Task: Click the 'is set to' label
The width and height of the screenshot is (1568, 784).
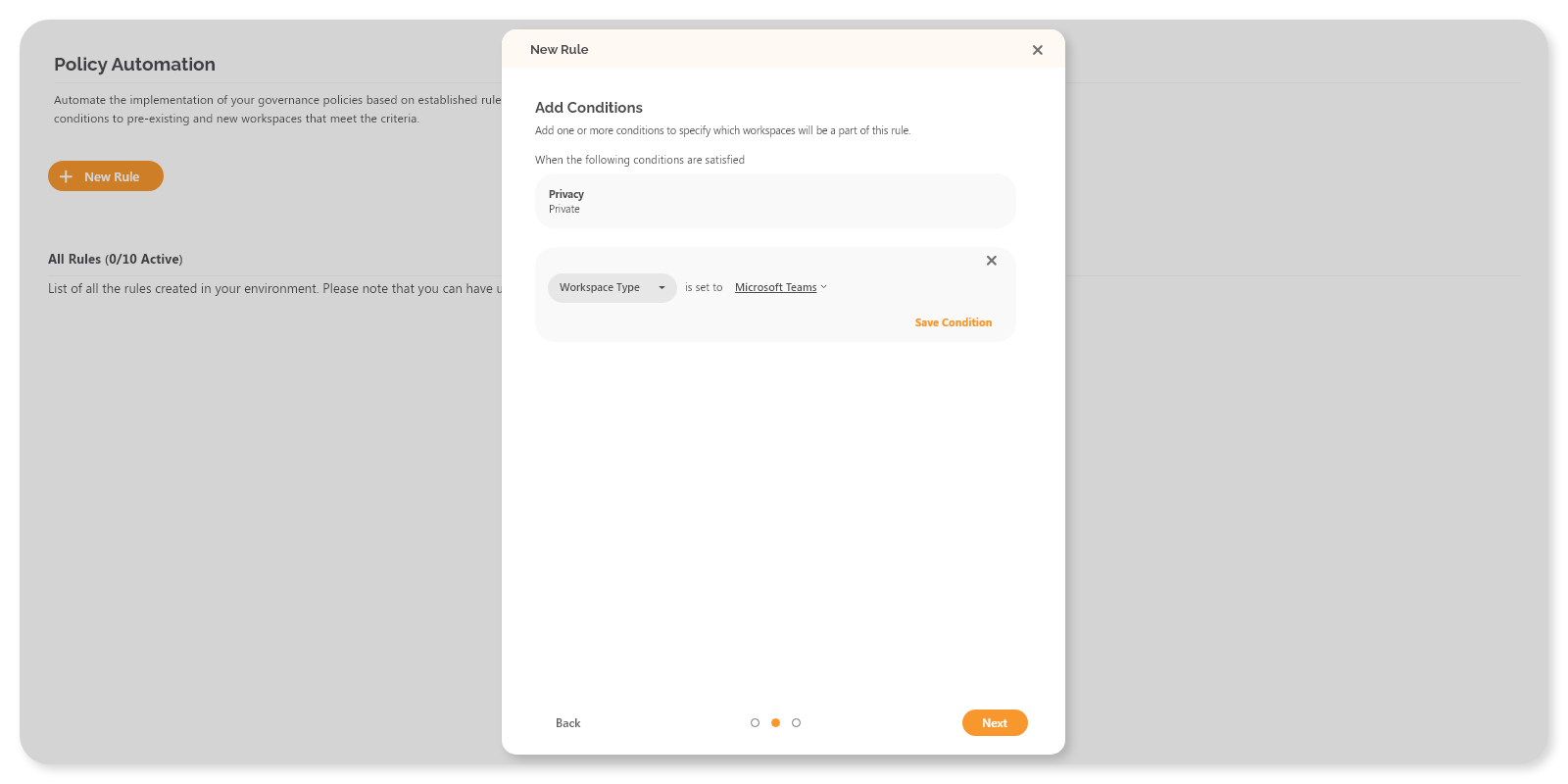Action: point(704,288)
